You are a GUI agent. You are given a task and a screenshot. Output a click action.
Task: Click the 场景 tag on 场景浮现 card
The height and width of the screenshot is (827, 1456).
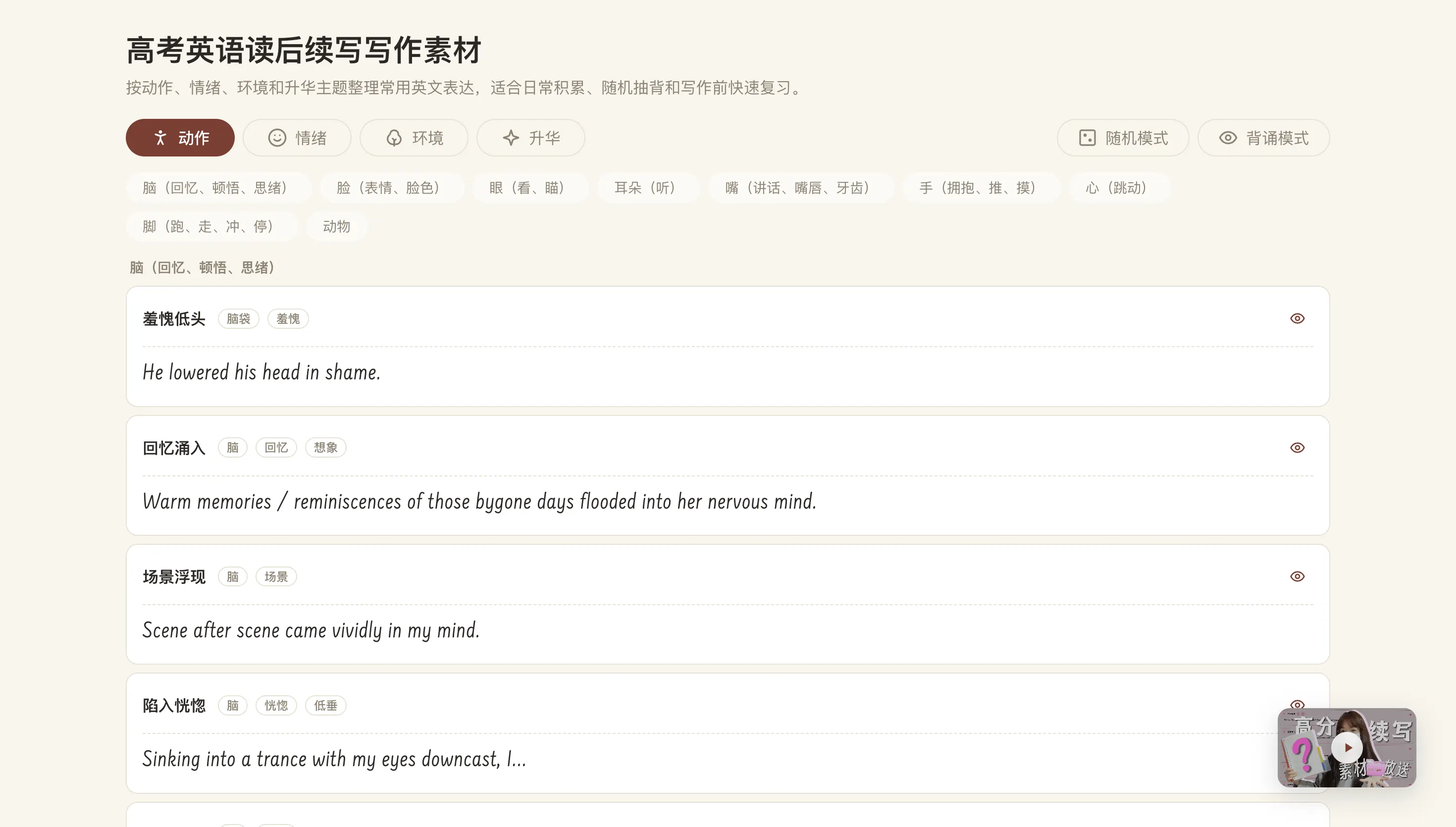[276, 576]
